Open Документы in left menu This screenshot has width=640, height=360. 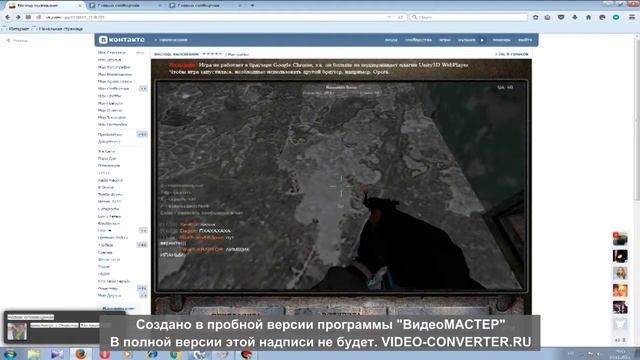coord(109,141)
